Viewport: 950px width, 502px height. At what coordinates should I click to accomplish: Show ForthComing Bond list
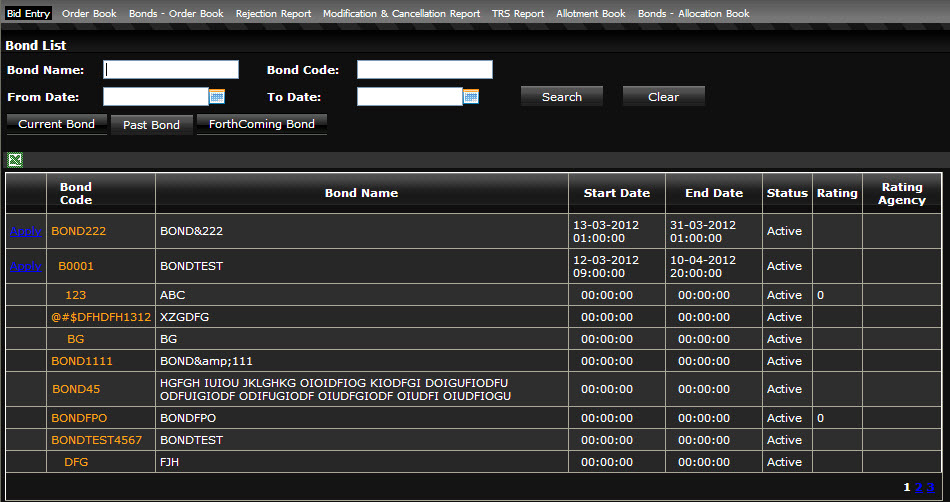coord(262,124)
